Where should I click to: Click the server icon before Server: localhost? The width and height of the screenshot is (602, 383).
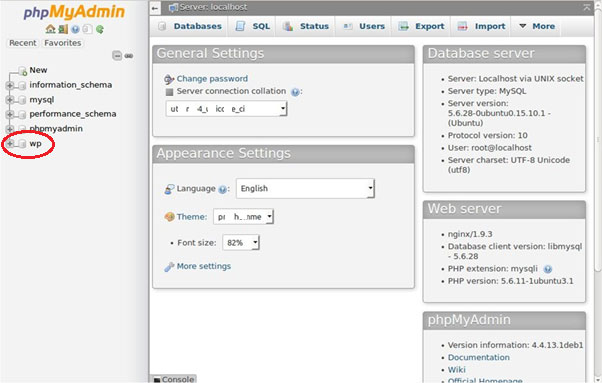(x=174, y=7)
